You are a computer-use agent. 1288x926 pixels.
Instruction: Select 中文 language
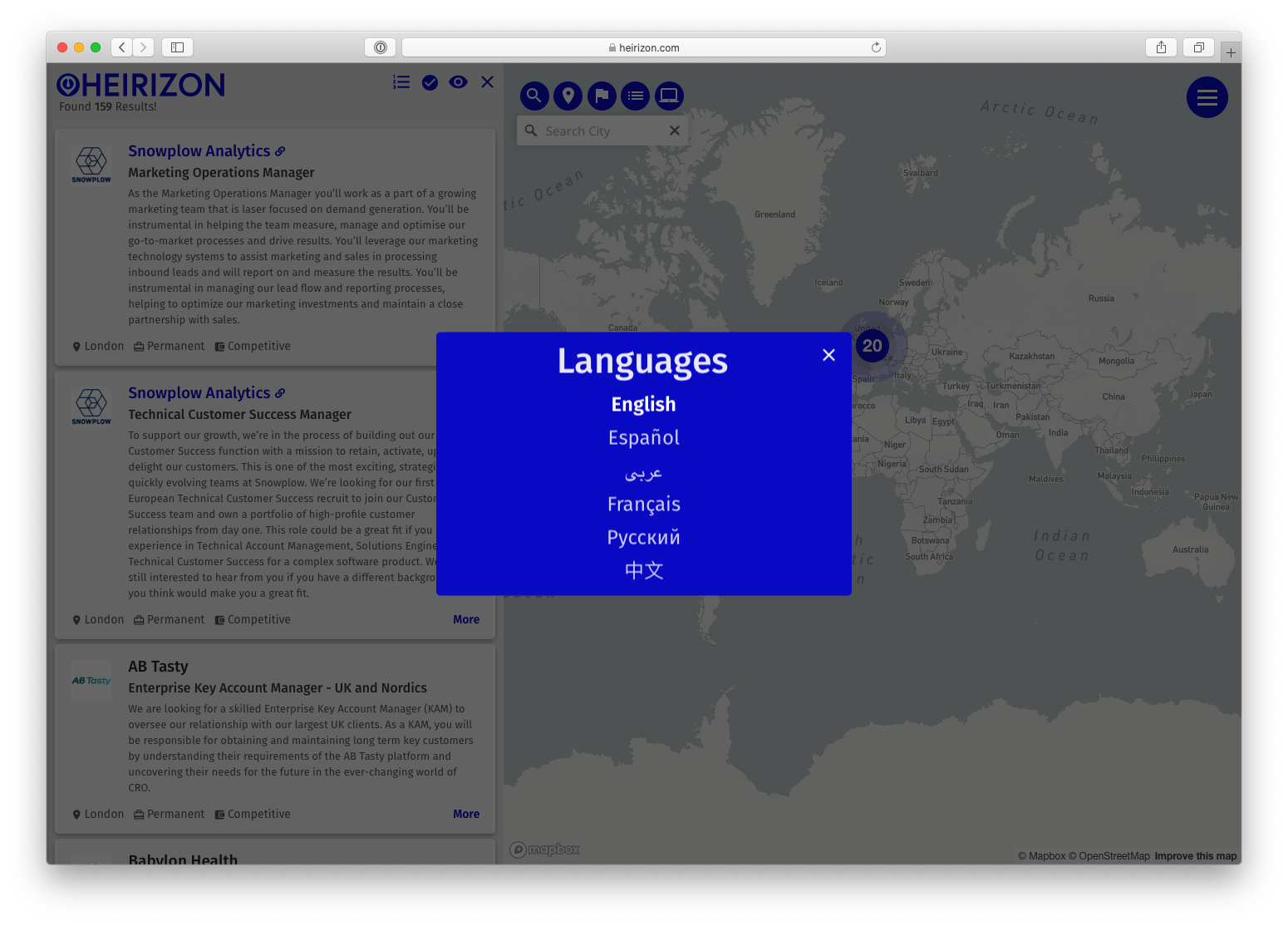pos(644,571)
